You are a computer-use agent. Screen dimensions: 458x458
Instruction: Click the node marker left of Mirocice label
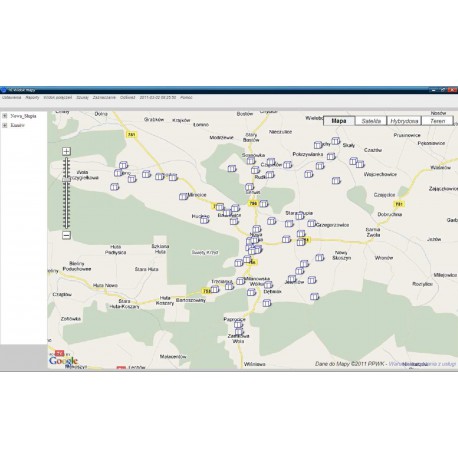point(183,197)
